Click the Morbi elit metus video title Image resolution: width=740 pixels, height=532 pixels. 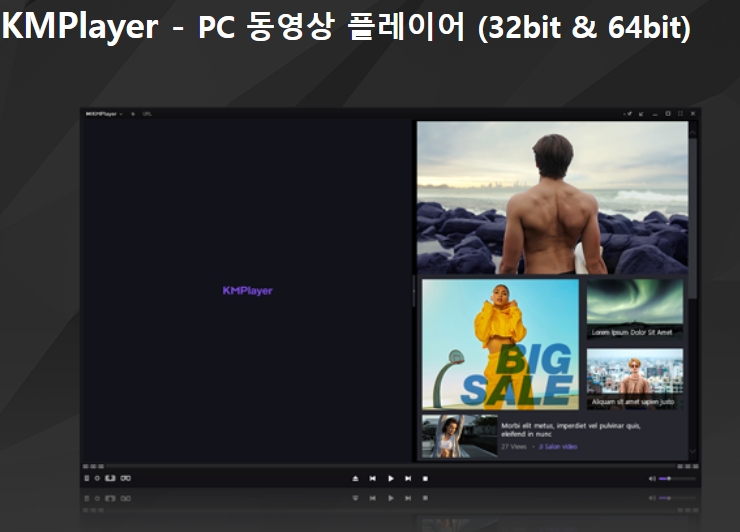(571, 430)
